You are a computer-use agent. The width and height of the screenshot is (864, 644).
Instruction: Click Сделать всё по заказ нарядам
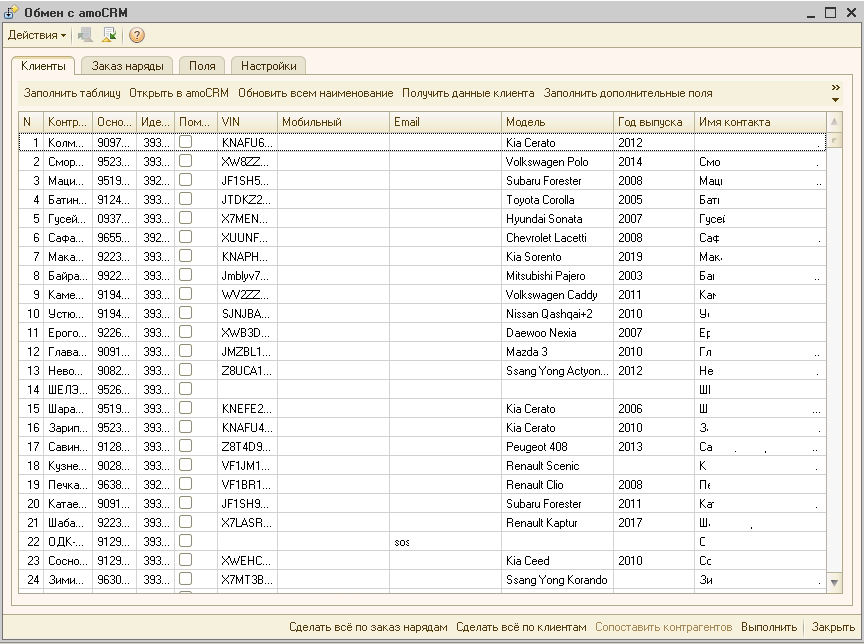pos(368,627)
